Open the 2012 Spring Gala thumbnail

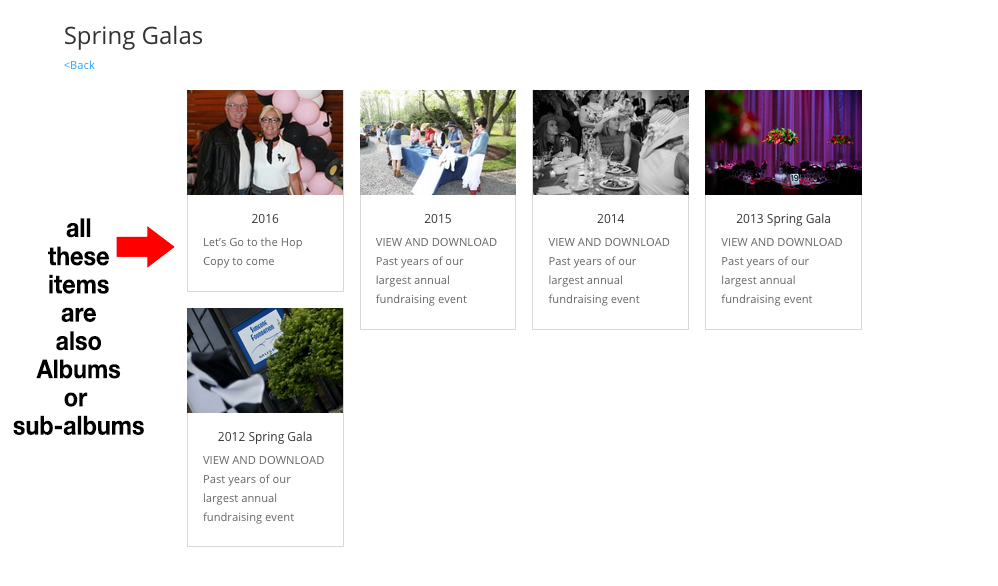(x=265, y=361)
